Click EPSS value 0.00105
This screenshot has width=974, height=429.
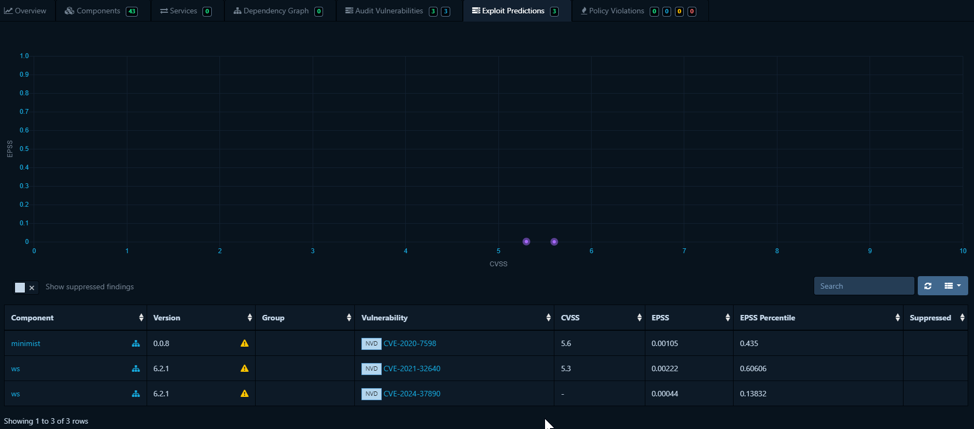click(x=663, y=343)
